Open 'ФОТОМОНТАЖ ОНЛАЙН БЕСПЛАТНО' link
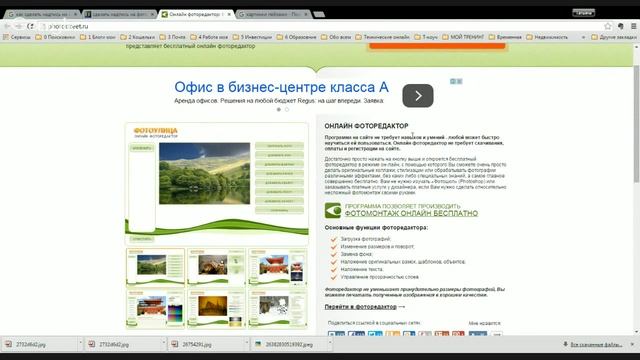 (411, 213)
